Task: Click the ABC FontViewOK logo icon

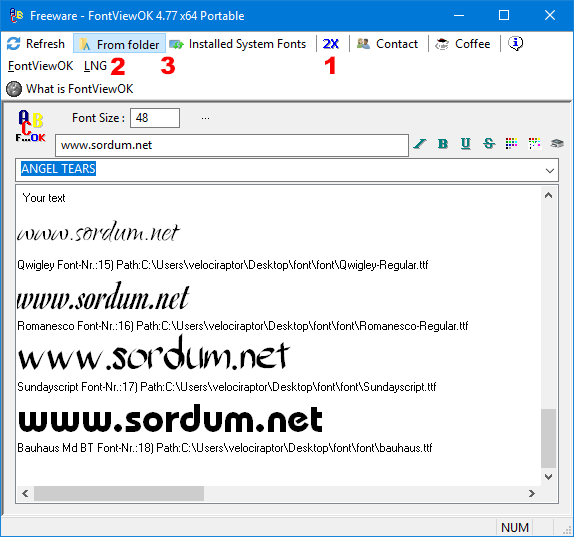Action: pos(31,126)
